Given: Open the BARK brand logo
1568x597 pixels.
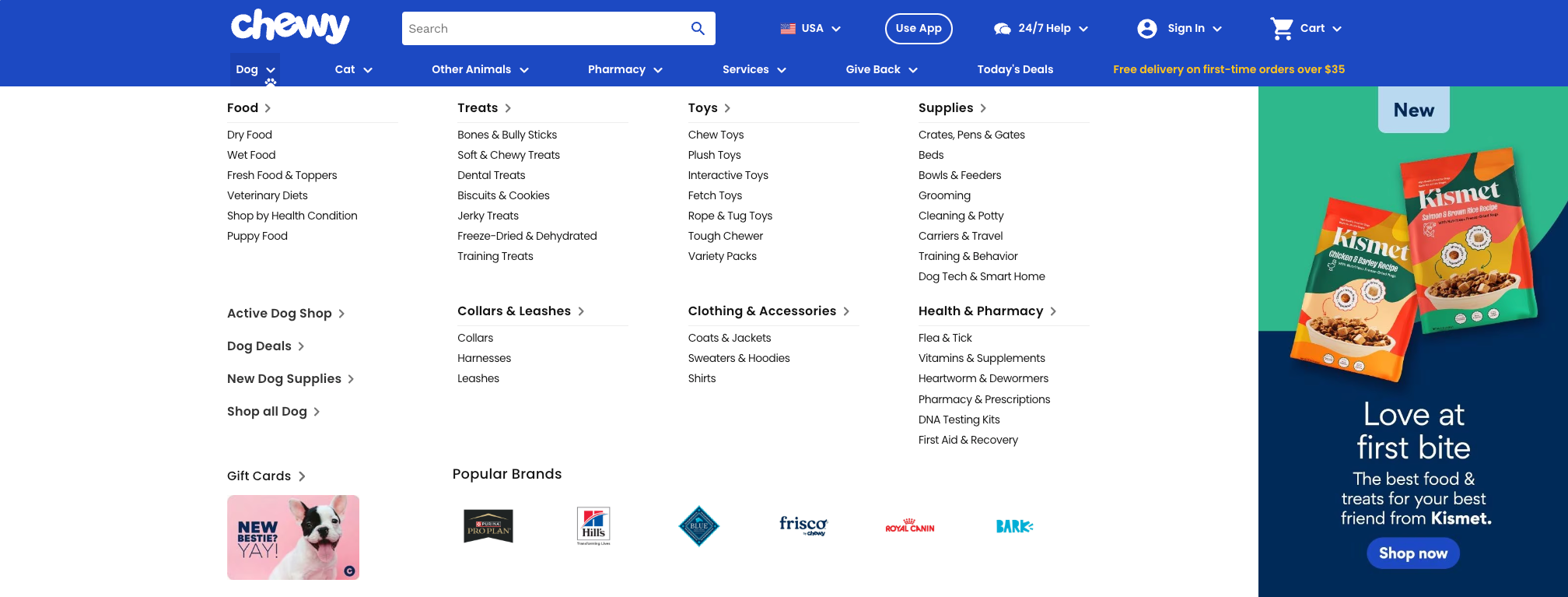Looking at the screenshot, I should [1014, 527].
